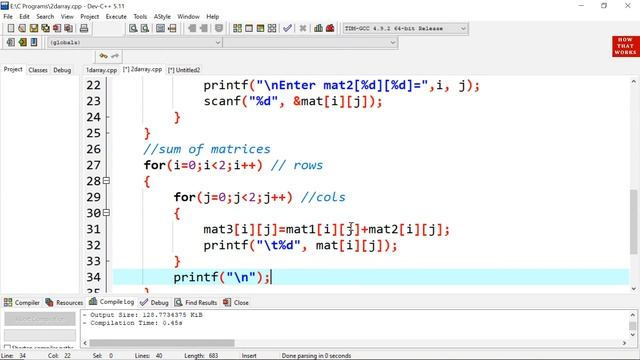This screenshot has height=360, width=640.
Task: Toggle the Shorten compiler paths checkbox
Action: tap(7, 347)
